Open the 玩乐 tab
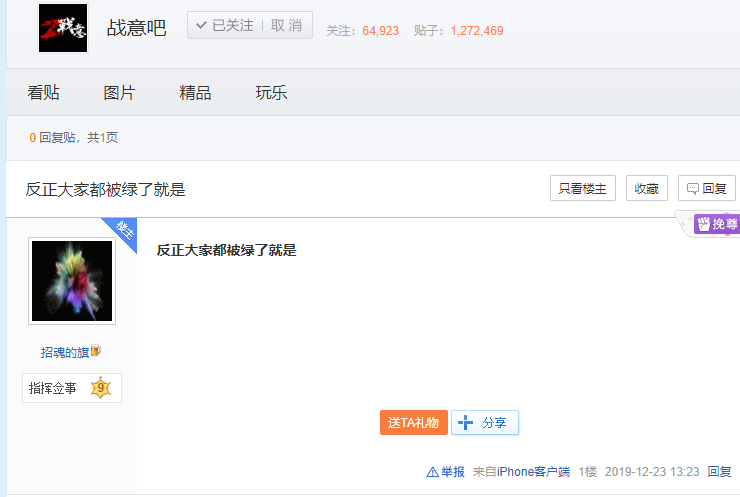The image size is (740, 497). pyautogui.click(x=271, y=93)
